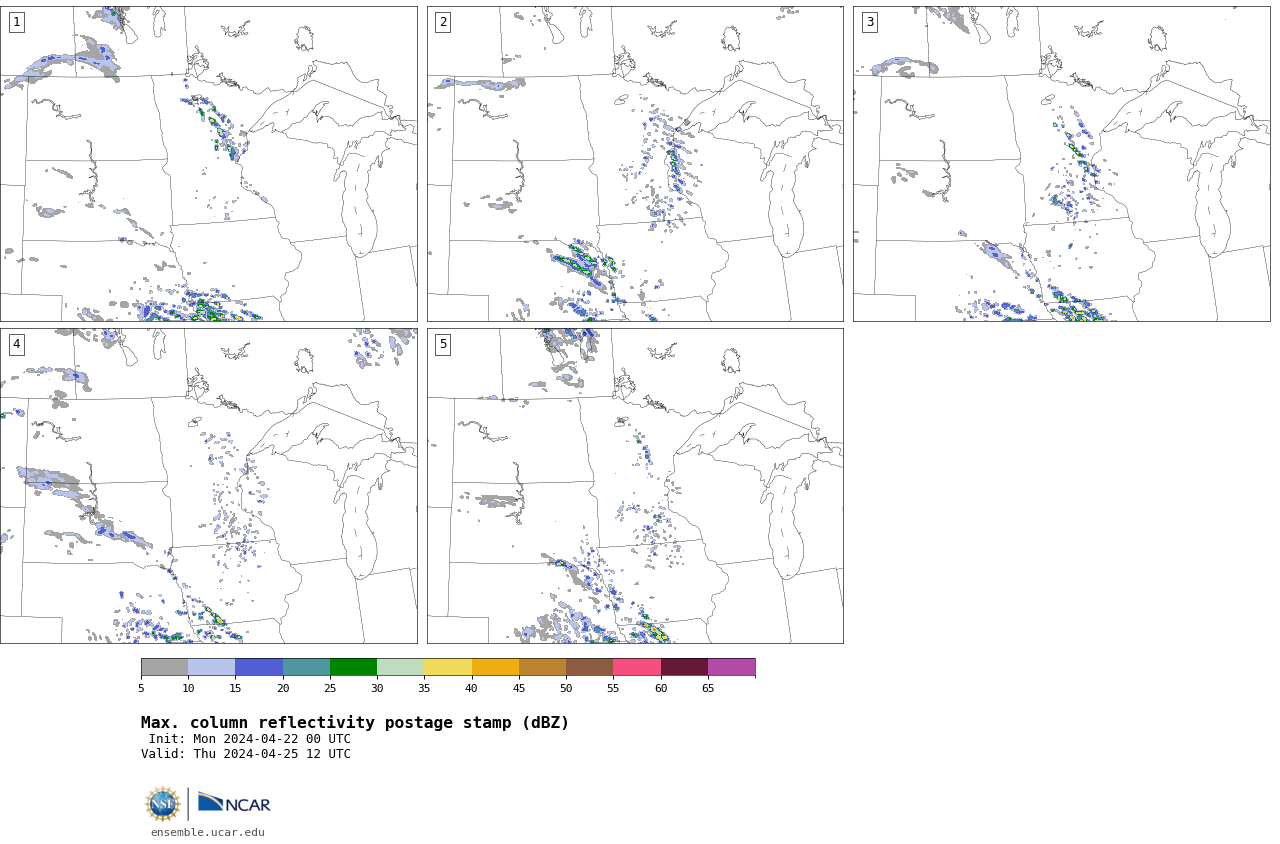Click the teal 20-25 dBZ swatch
This screenshot has width=1280, height=844.
click(x=306, y=667)
